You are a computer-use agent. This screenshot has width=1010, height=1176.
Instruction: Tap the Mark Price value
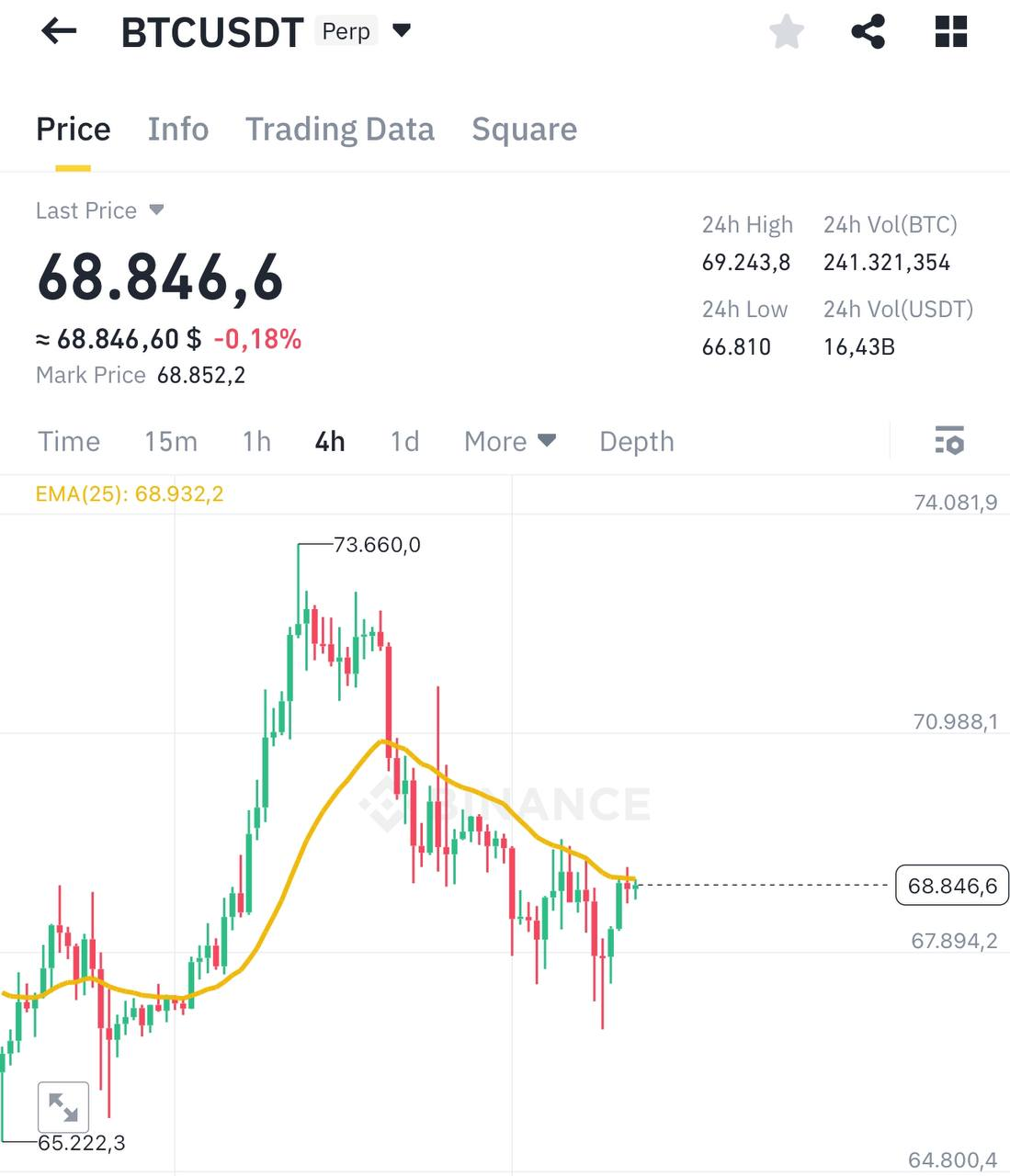201,375
